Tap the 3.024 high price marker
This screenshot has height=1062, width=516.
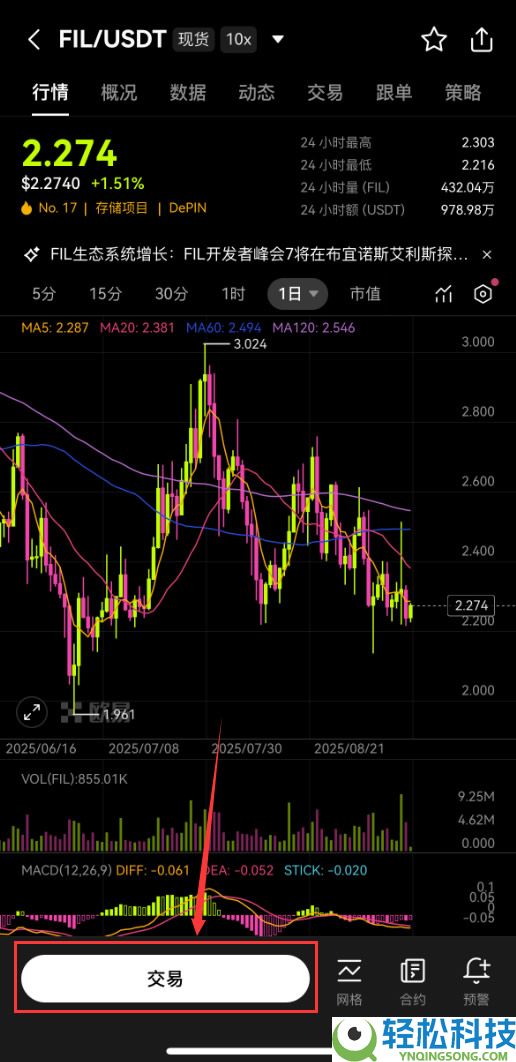click(250, 344)
